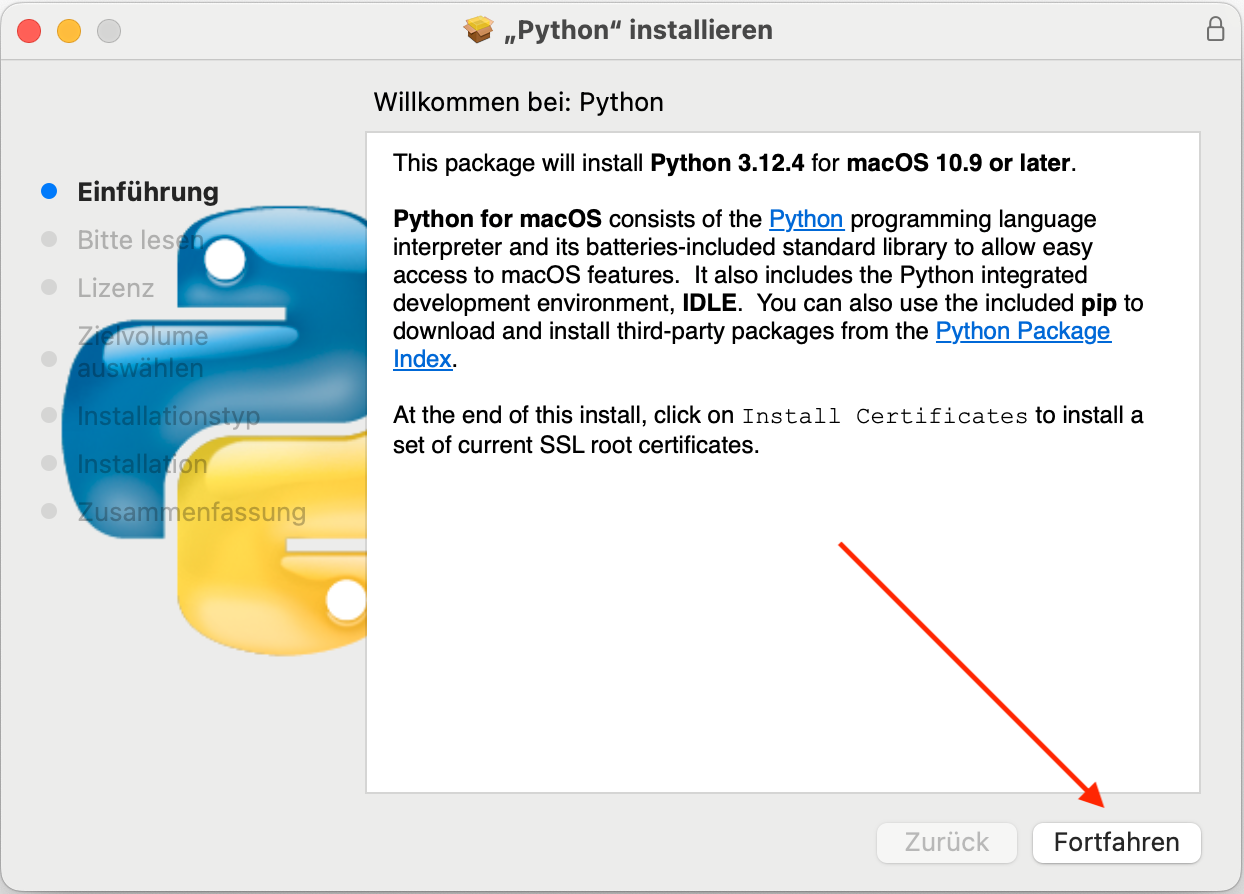1244x894 pixels.
Task: Click the Willkommen bei: Python heading
Action: coord(518,102)
